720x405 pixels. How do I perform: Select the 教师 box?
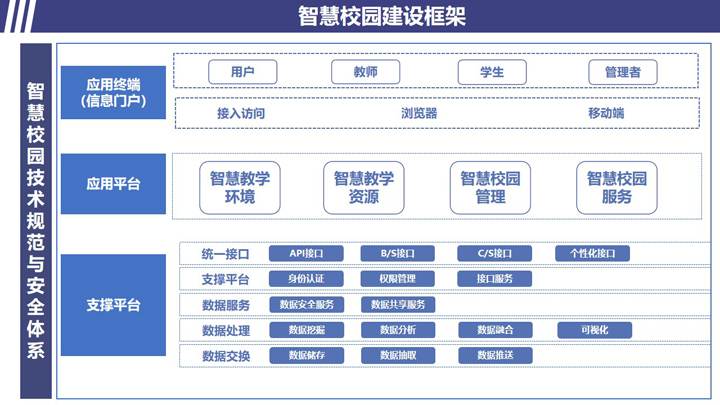(365, 72)
